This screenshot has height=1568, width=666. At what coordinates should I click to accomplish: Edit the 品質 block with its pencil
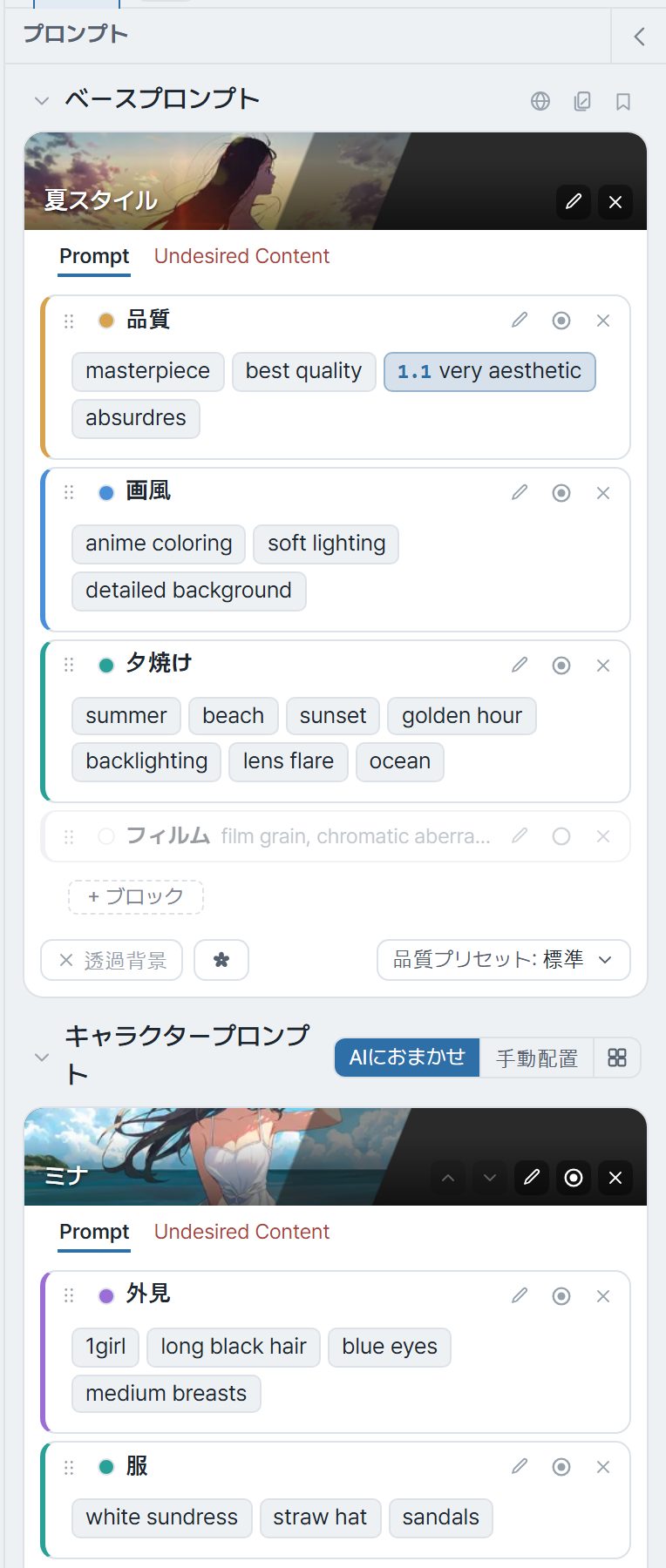pyautogui.click(x=520, y=321)
